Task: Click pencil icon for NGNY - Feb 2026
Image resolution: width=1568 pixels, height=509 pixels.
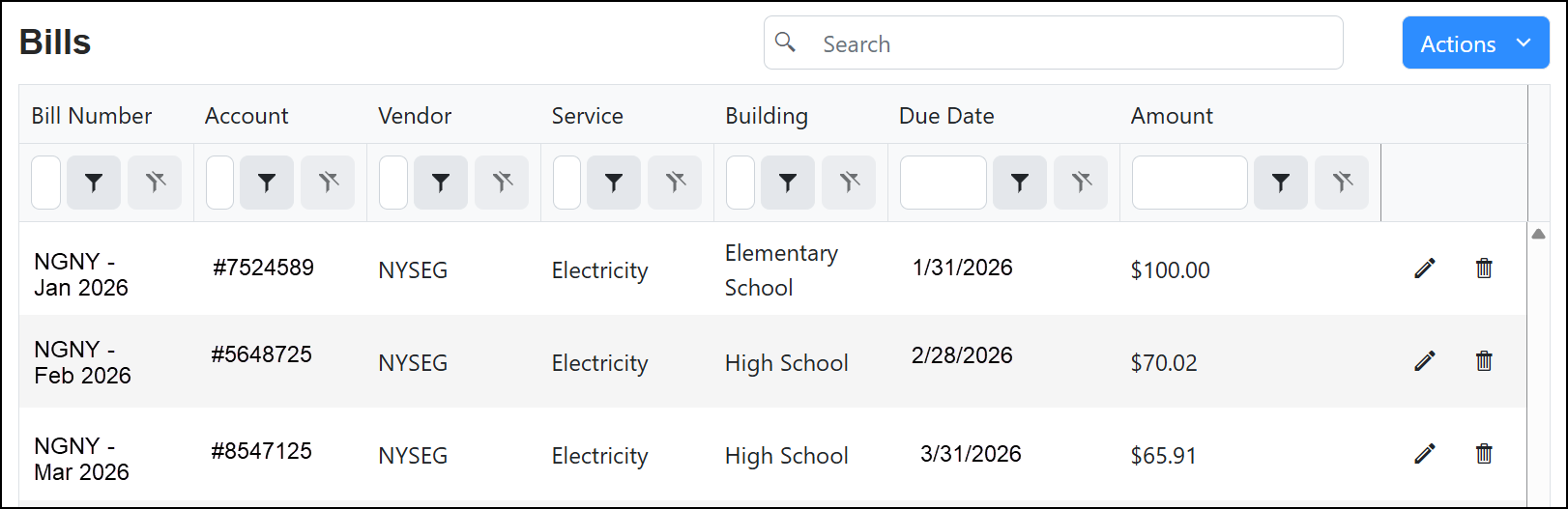Action: (x=1424, y=361)
